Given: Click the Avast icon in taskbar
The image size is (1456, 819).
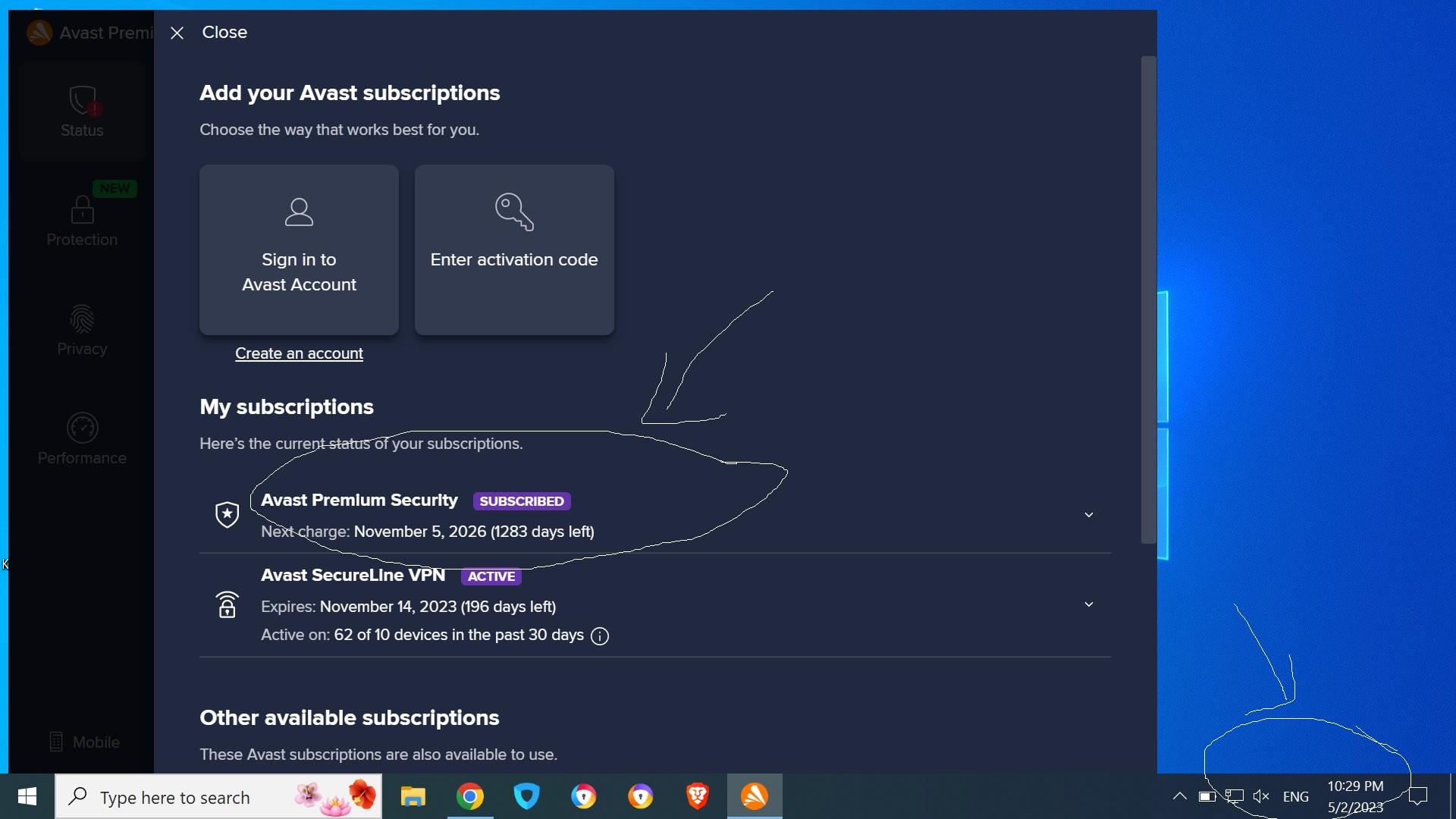Looking at the screenshot, I should [x=755, y=796].
